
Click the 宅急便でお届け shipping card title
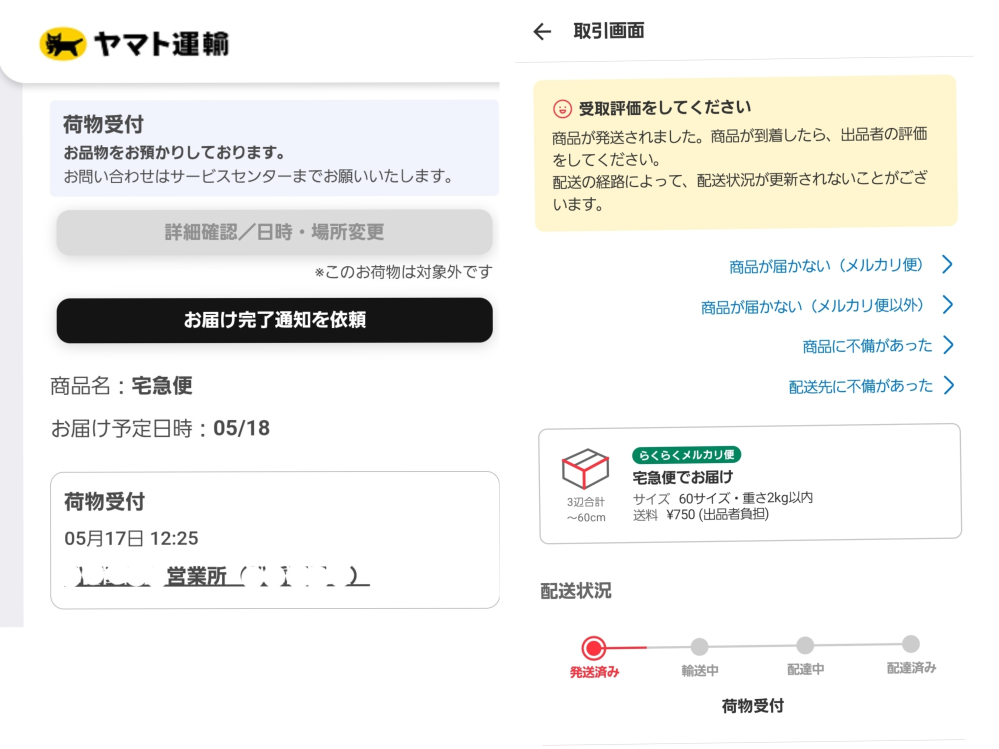[682, 477]
